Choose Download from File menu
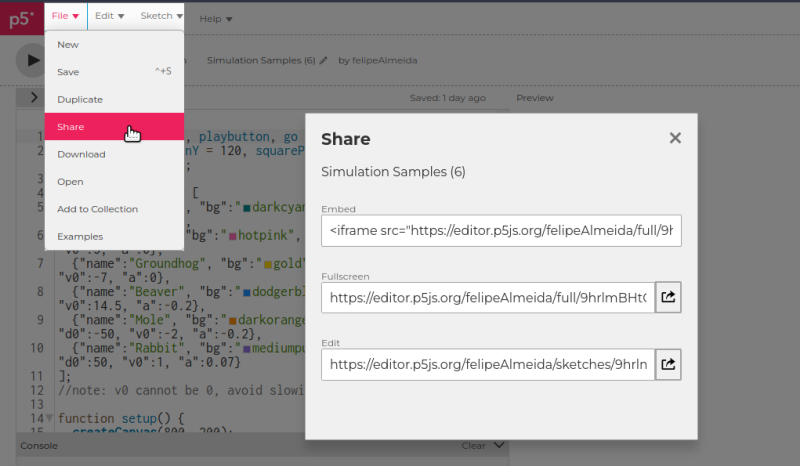 click(81, 154)
